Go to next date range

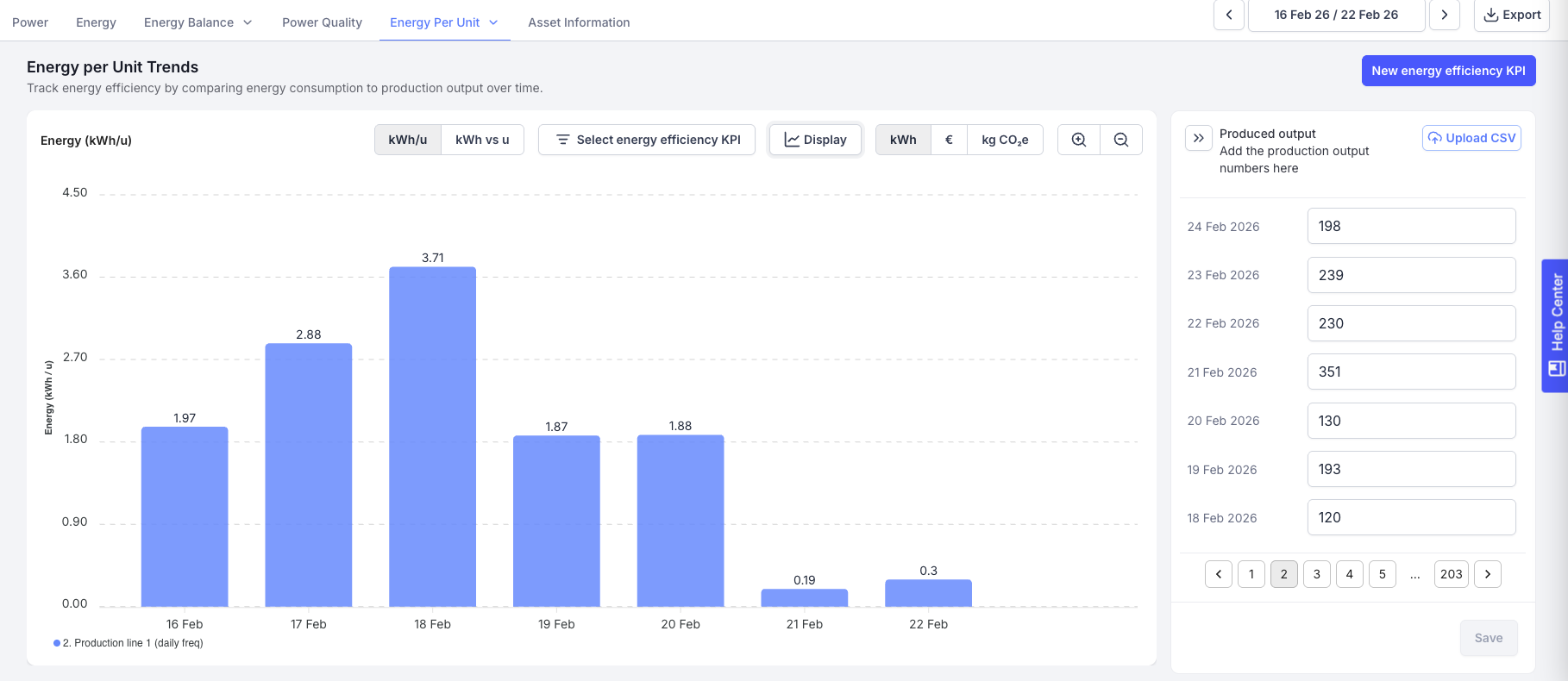tap(1444, 15)
